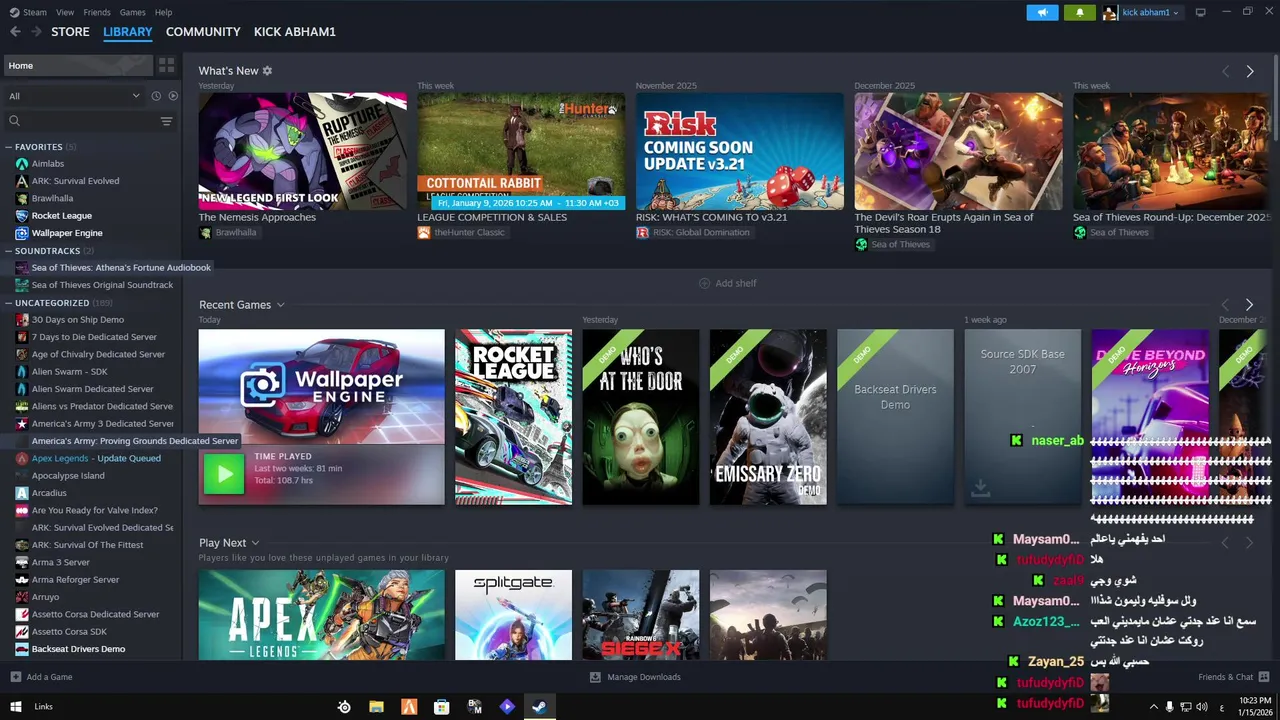
Task: Click Aimlabs icon in favorites
Action: pyautogui.click(x=22, y=164)
